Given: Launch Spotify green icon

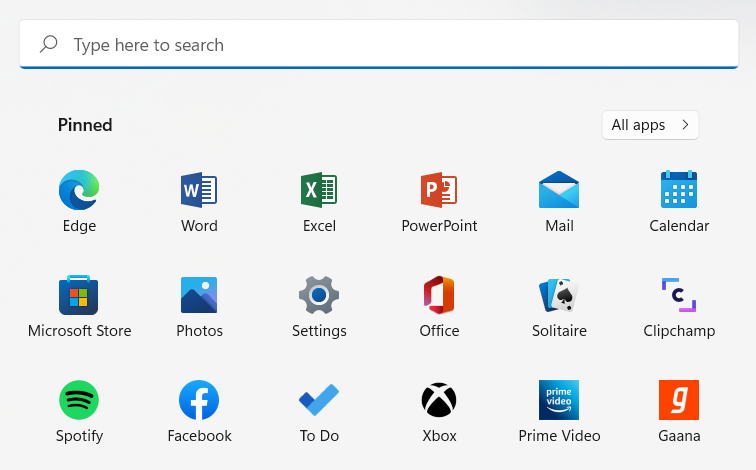Looking at the screenshot, I should coord(79,400).
